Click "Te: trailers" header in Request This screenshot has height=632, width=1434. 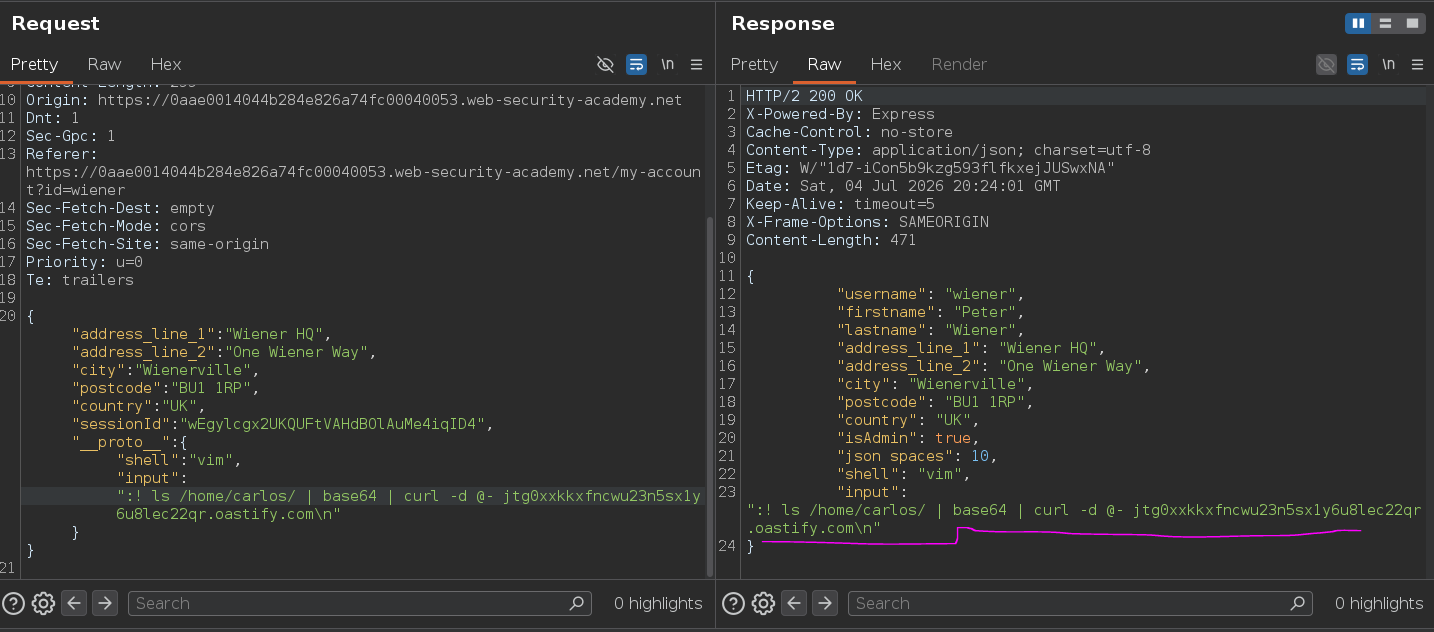pyautogui.click(x=80, y=280)
